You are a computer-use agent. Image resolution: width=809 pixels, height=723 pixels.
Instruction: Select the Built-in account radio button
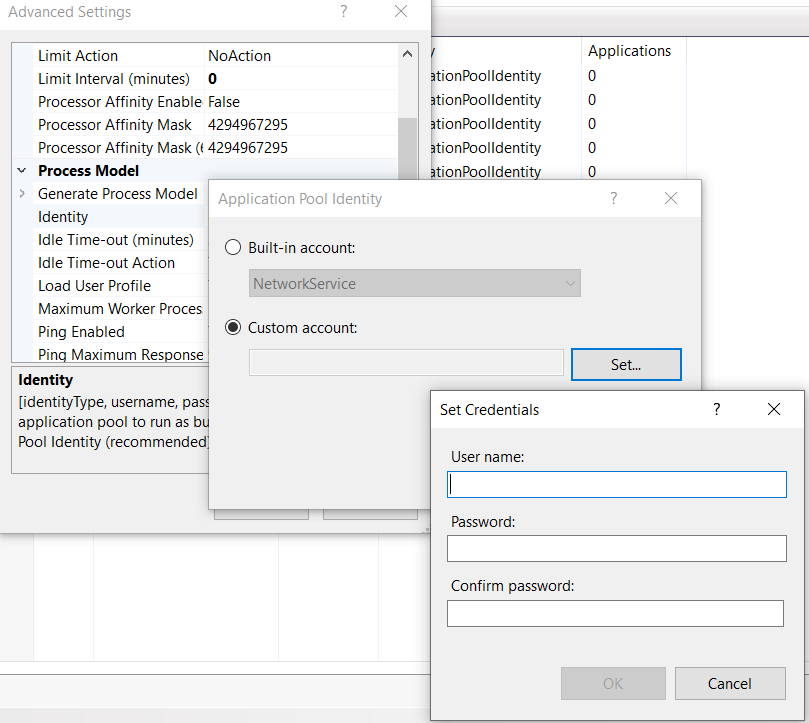233,248
